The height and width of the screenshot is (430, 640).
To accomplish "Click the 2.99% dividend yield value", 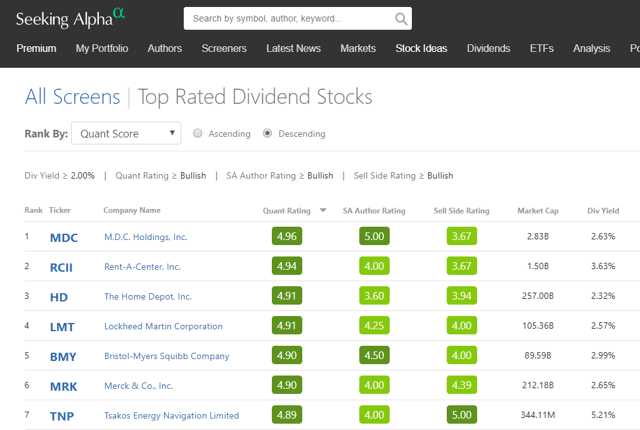I will point(603,355).
